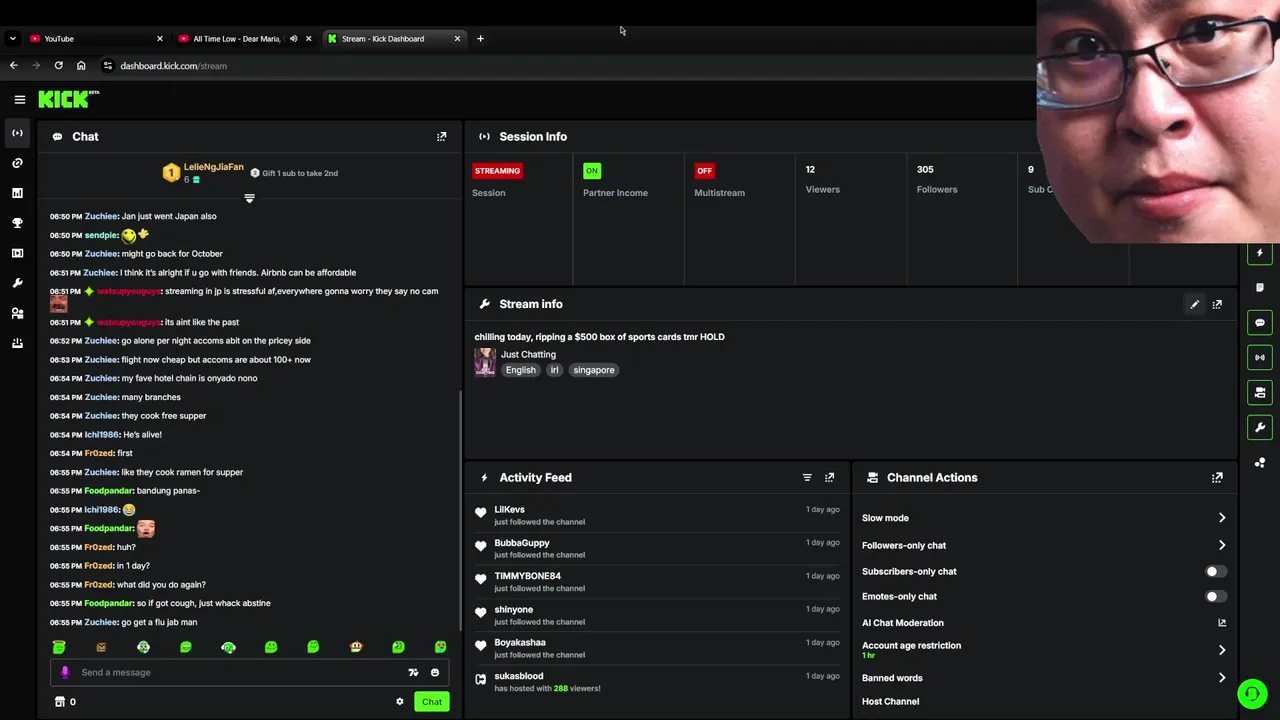Edit stream info with the pencil icon
This screenshot has width=1280, height=720.
coord(1194,304)
